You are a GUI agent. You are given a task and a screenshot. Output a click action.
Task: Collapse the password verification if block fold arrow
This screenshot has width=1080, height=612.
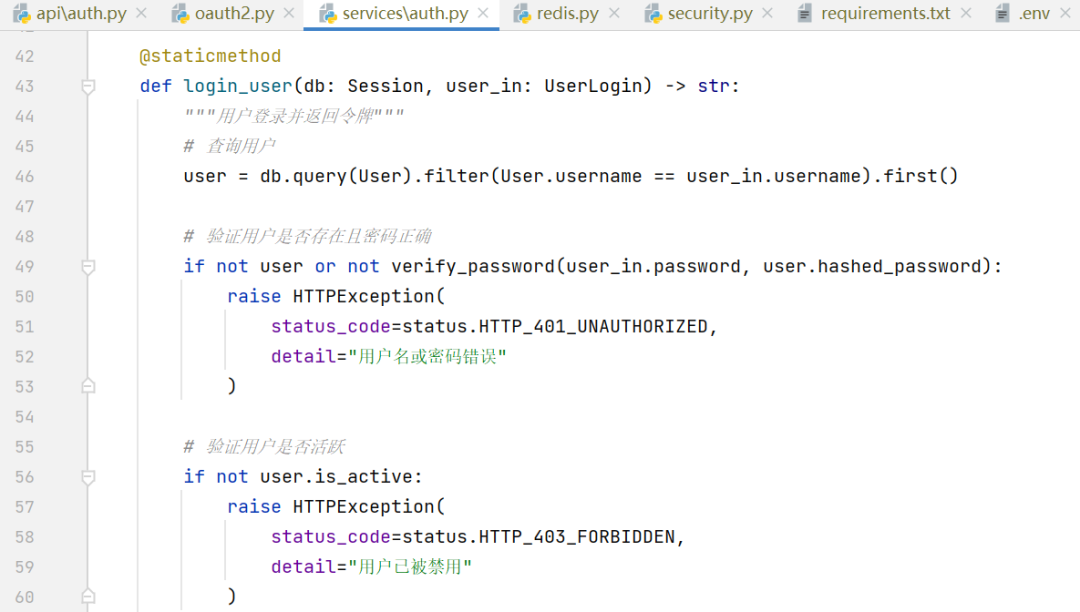click(88, 266)
